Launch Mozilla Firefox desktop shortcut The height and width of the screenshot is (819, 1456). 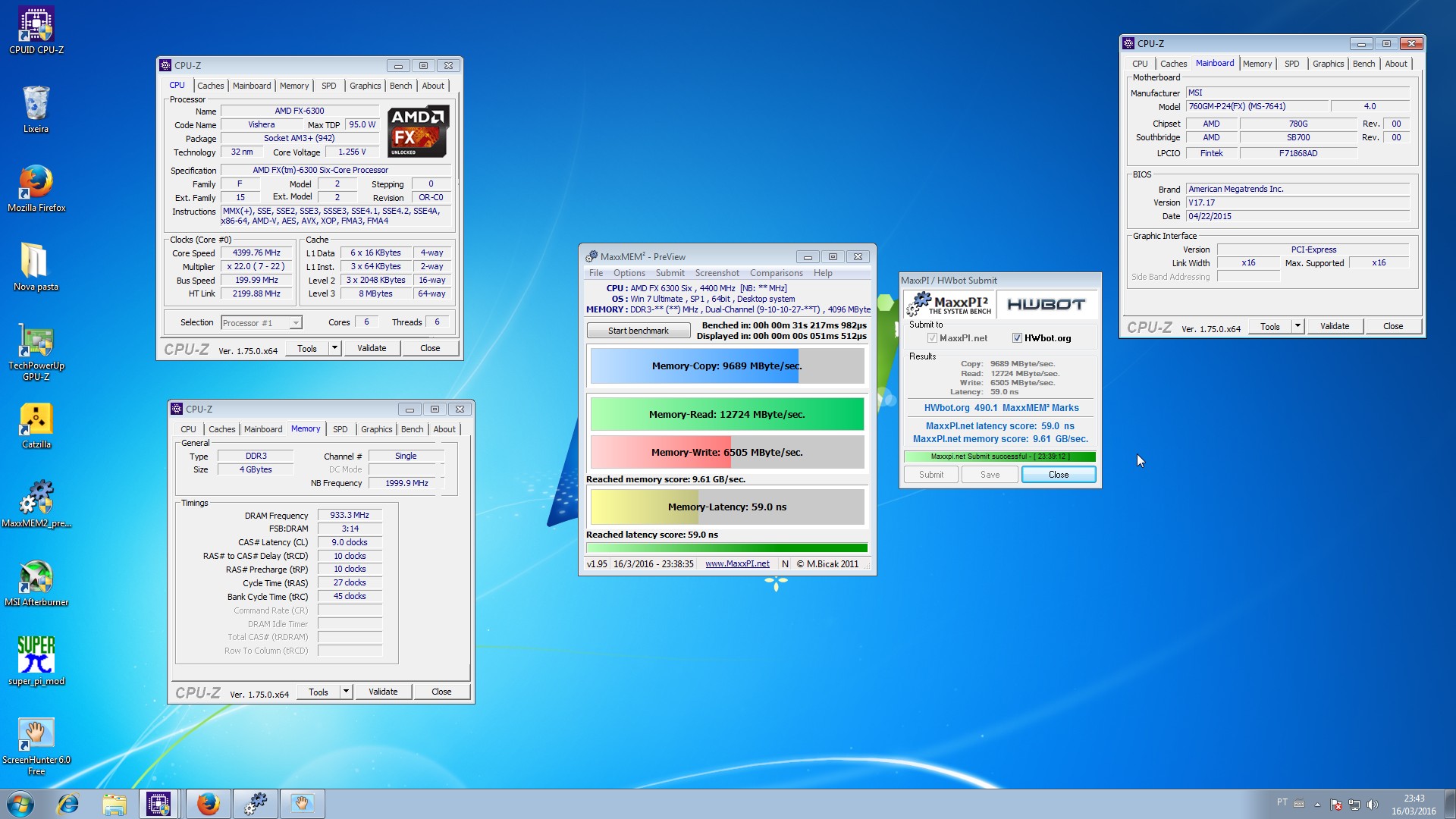tap(36, 188)
